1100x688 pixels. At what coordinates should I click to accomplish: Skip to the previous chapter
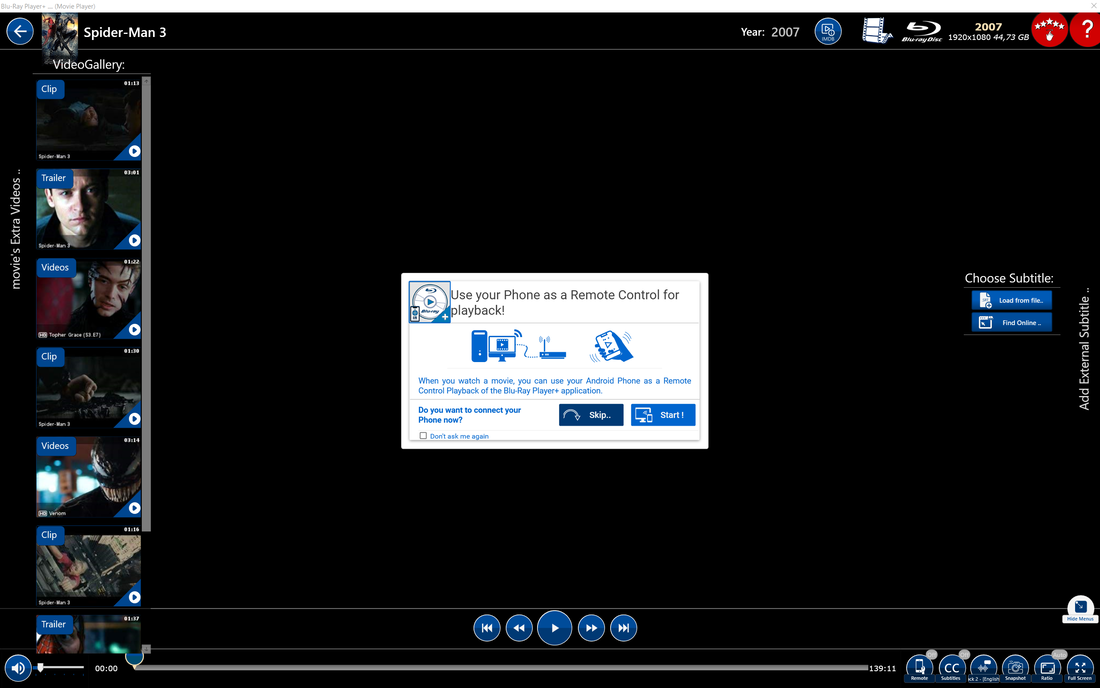[487, 628]
